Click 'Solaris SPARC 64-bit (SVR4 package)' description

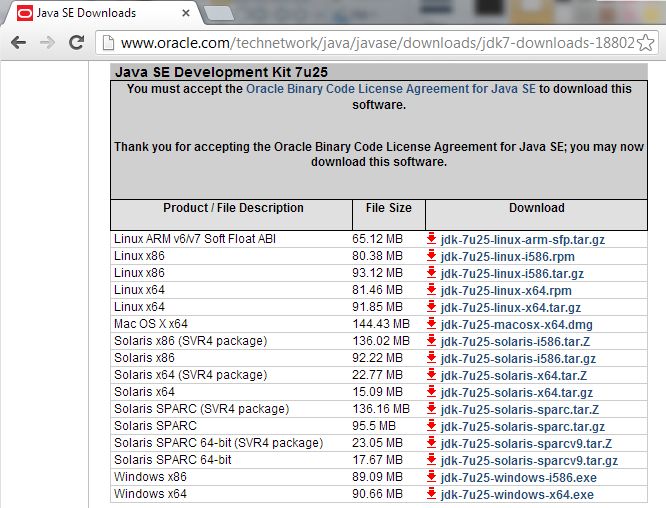click(218, 443)
